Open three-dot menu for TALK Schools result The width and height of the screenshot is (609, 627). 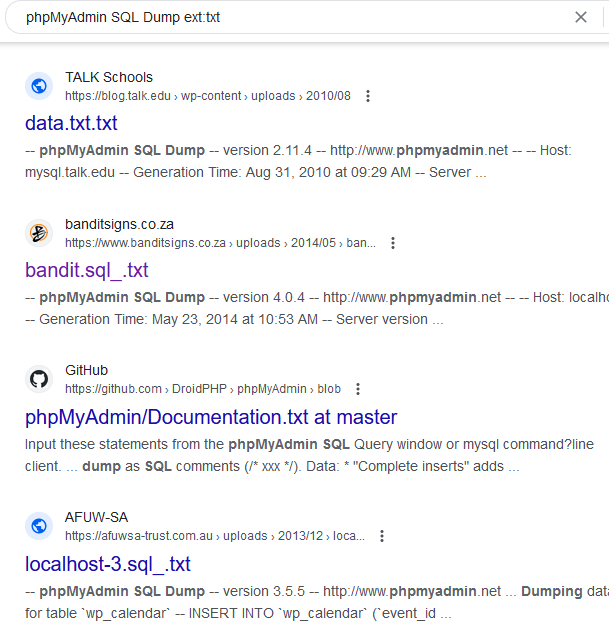click(x=368, y=97)
